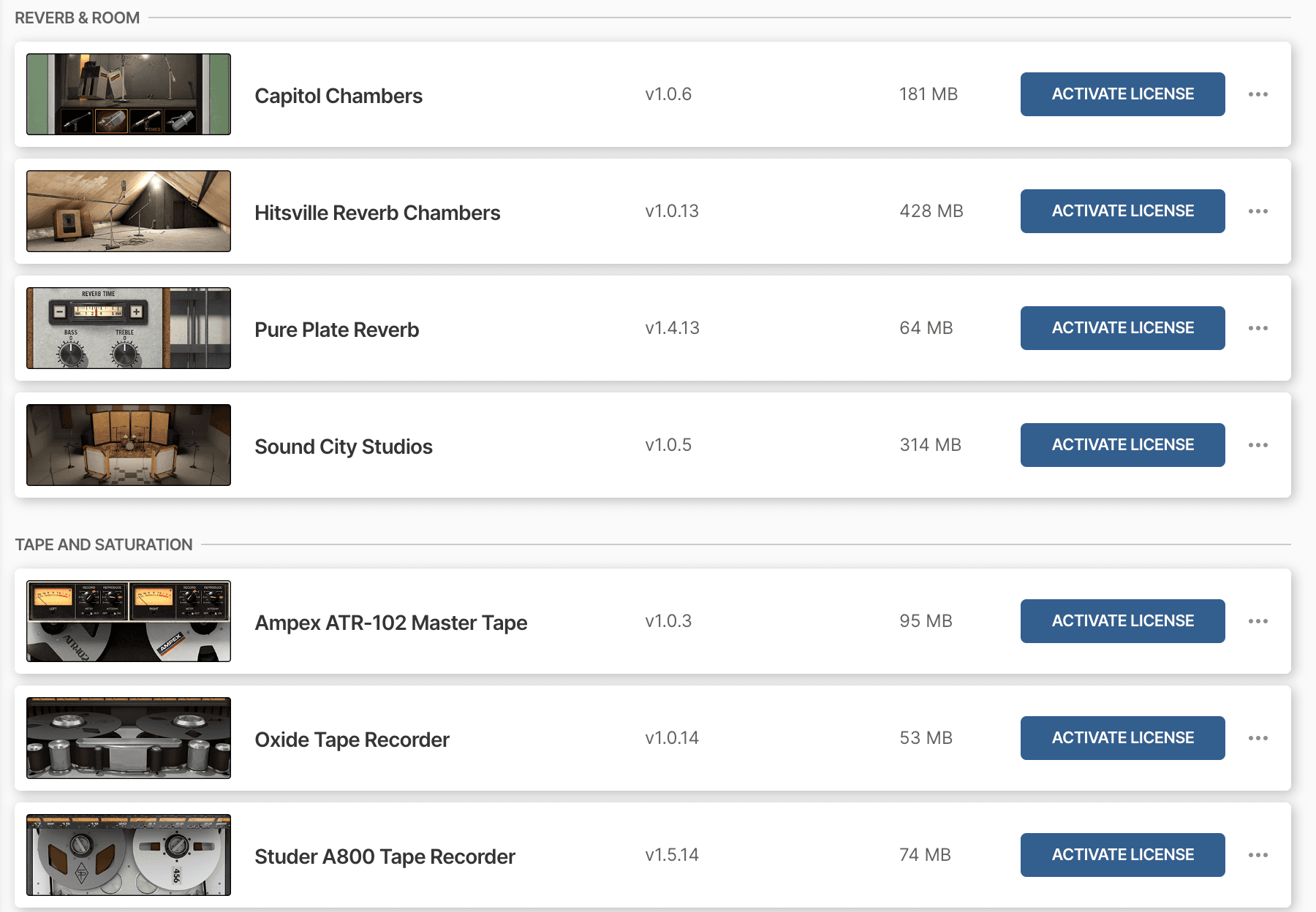Open more options for Capitol Chambers
The width and height of the screenshot is (1316, 912).
(1258, 94)
